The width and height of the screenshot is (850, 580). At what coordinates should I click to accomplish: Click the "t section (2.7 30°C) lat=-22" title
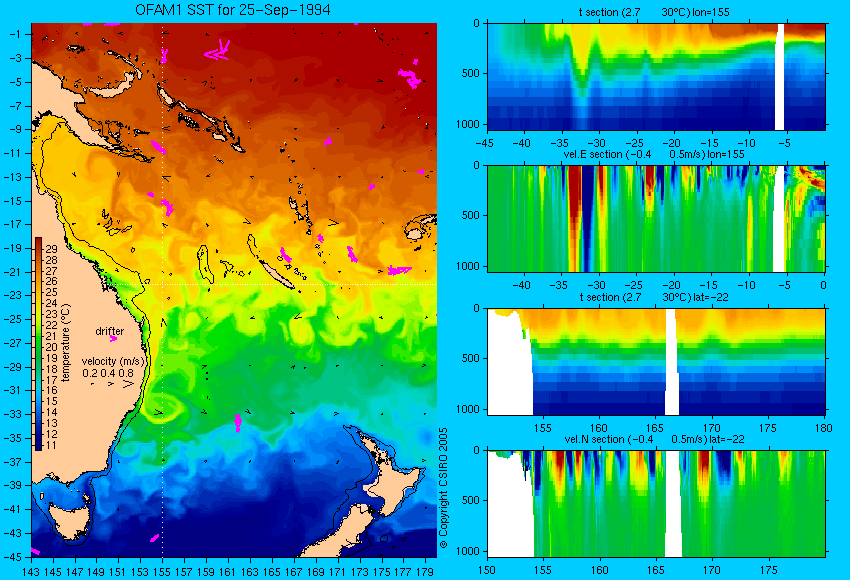tap(654, 297)
